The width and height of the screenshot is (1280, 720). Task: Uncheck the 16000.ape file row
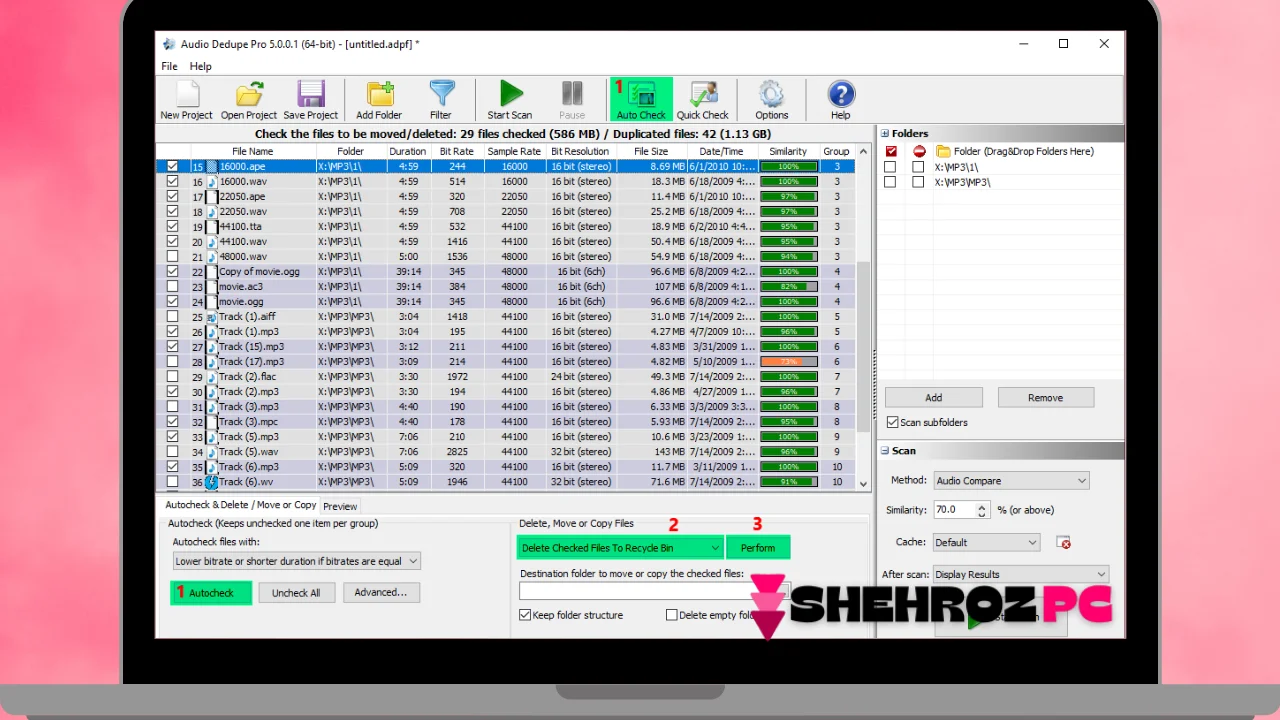coord(173,167)
